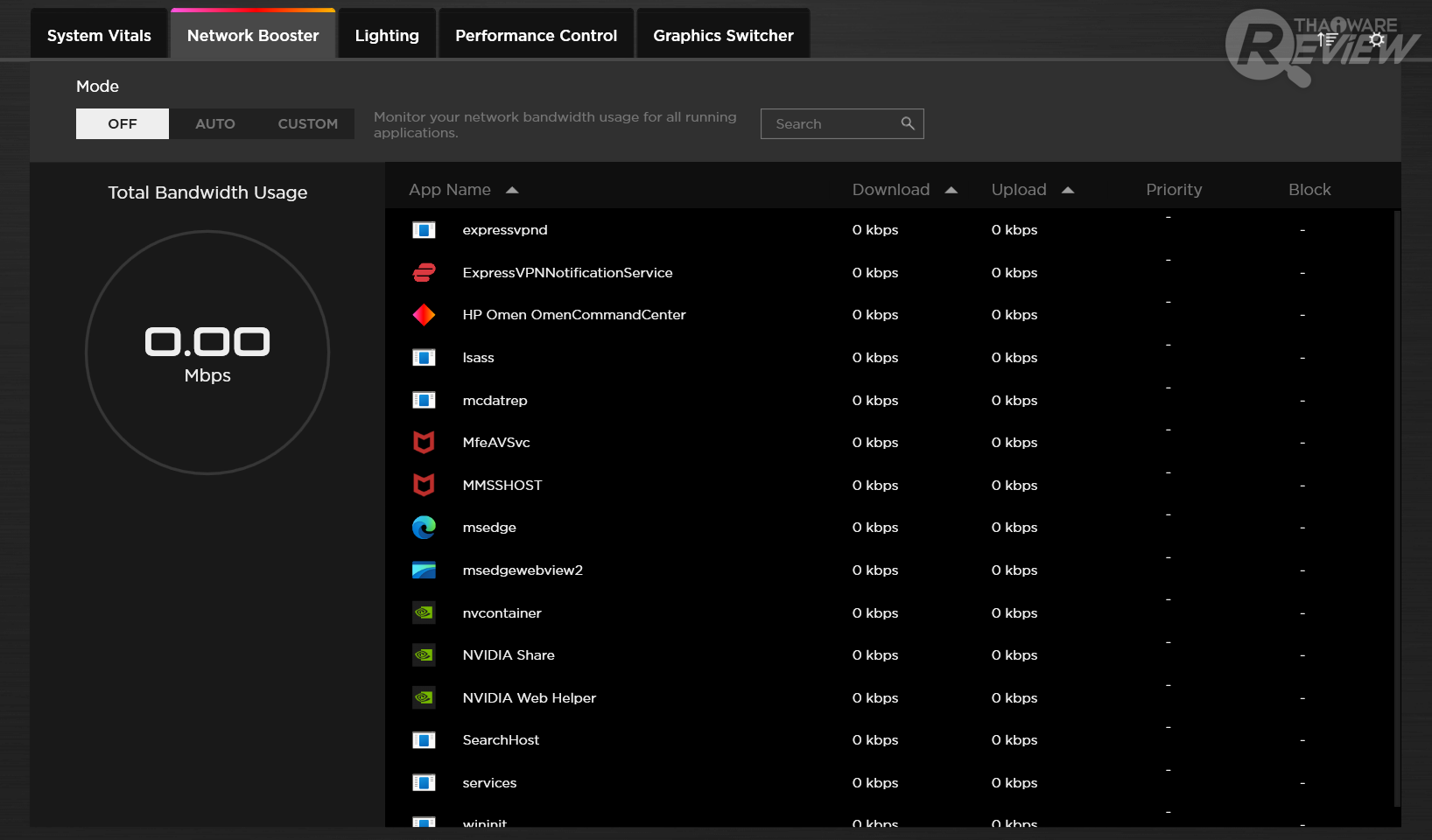Click the search magnifier icon
This screenshot has height=840, width=1432.
pos(908,123)
